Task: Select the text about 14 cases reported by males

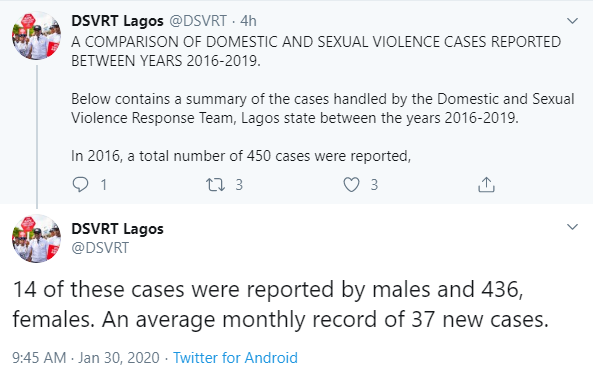Action: 281,304
